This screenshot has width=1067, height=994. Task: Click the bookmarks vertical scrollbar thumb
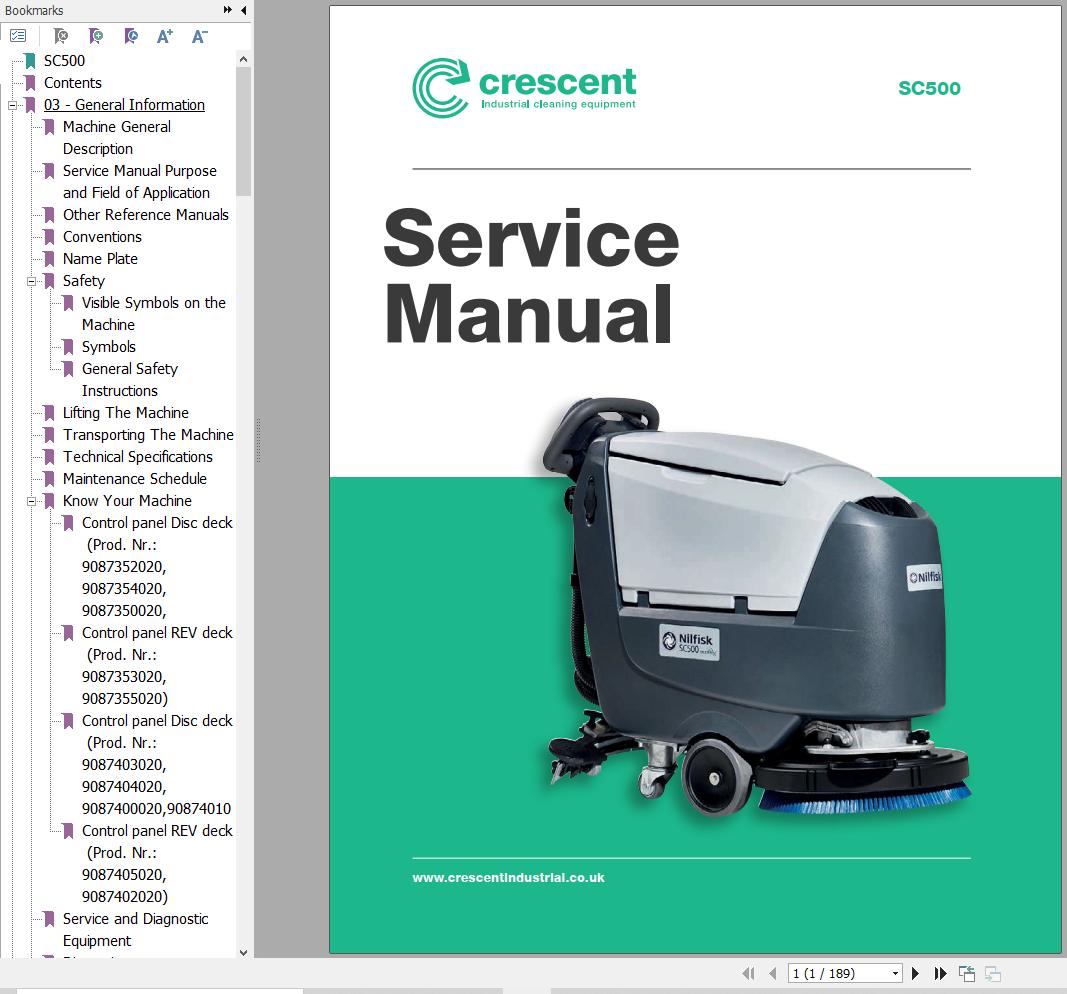click(244, 131)
